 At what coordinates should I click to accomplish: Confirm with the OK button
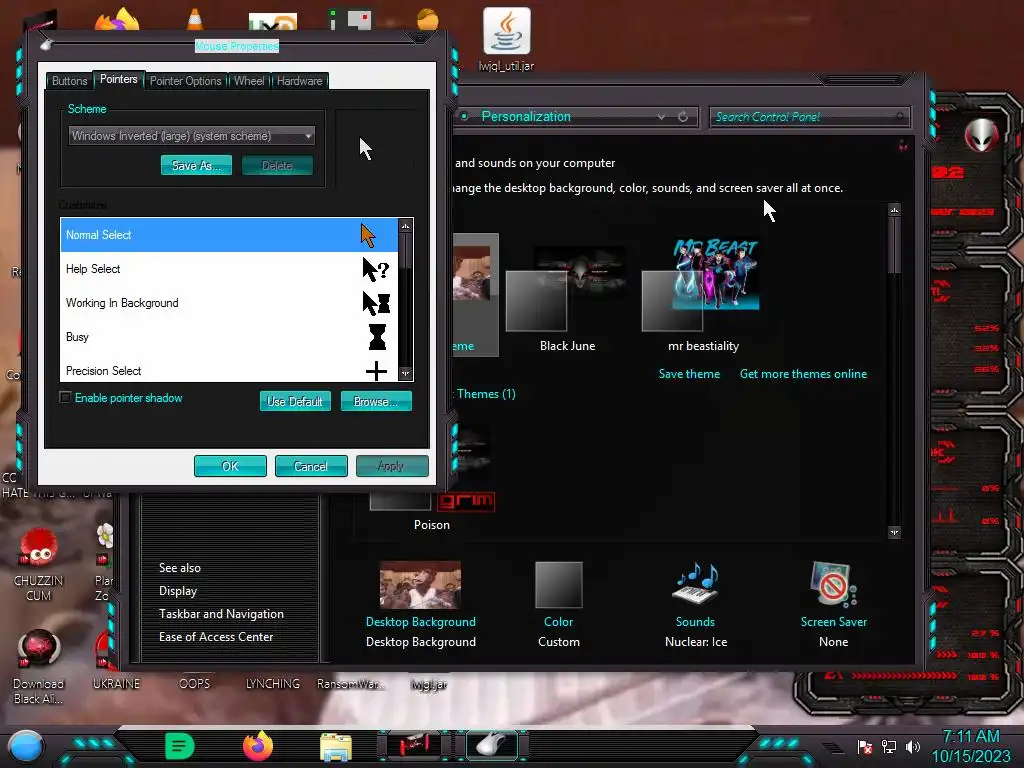pyautogui.click(x=230, y=466)
